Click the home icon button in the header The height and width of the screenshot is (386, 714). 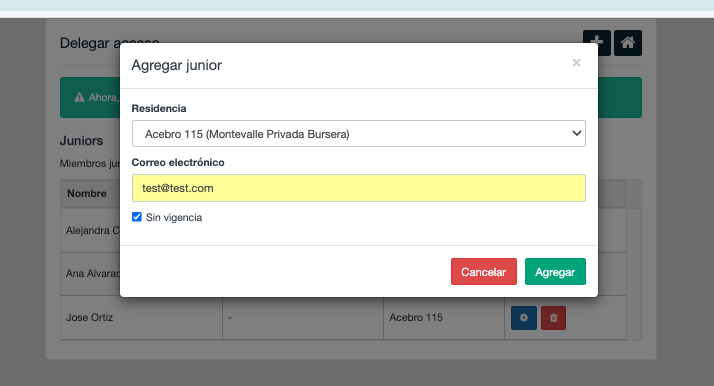[628, 43]
